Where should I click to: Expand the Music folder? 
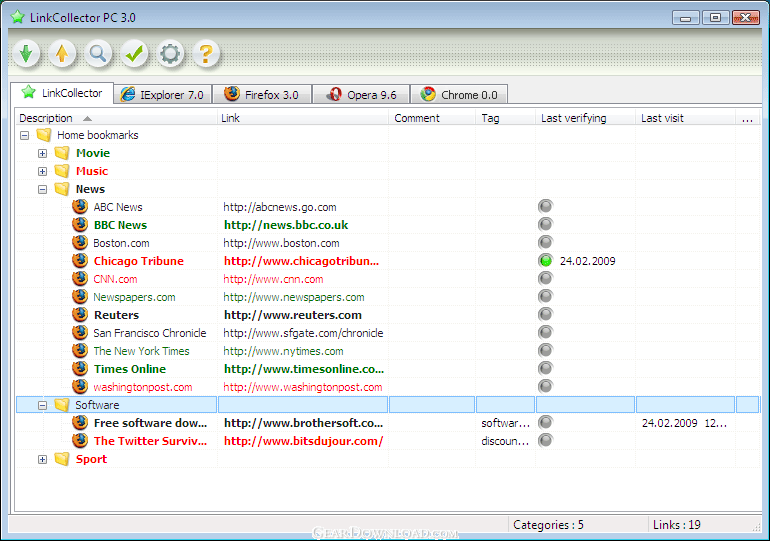click(43, 171)
